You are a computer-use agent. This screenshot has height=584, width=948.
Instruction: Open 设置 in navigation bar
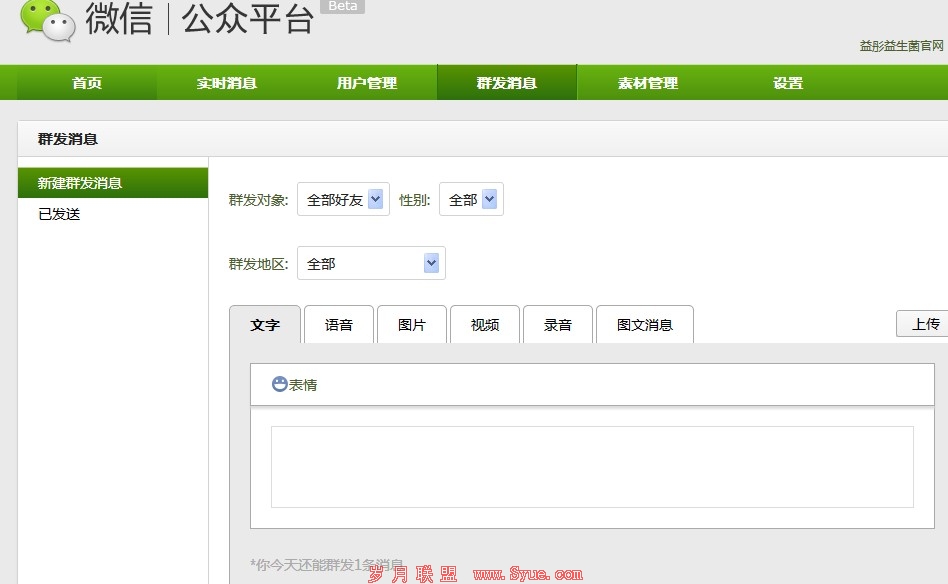pyautogui.click(x=788, y=83)
